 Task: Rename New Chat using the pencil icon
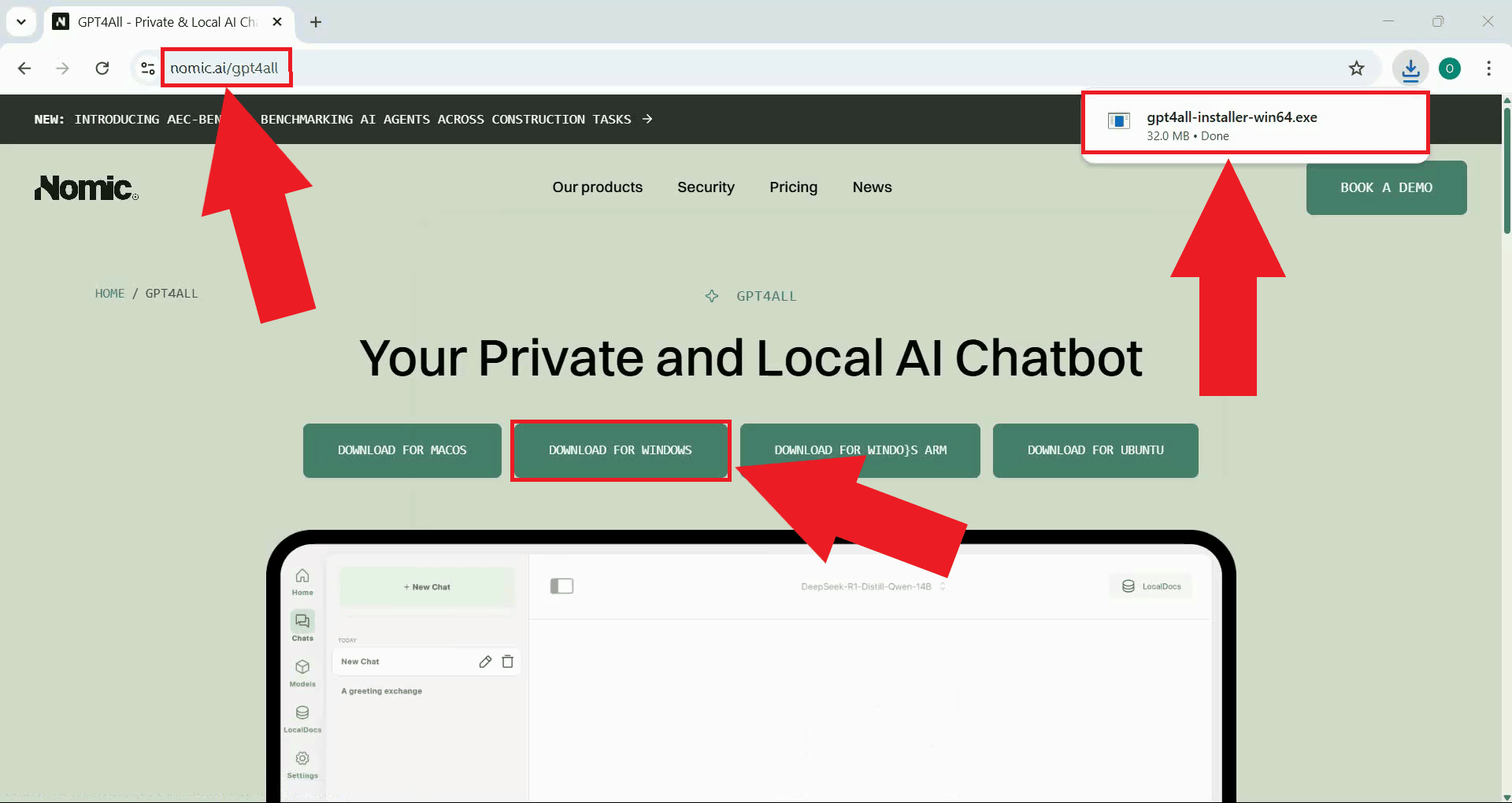point(485,661)
